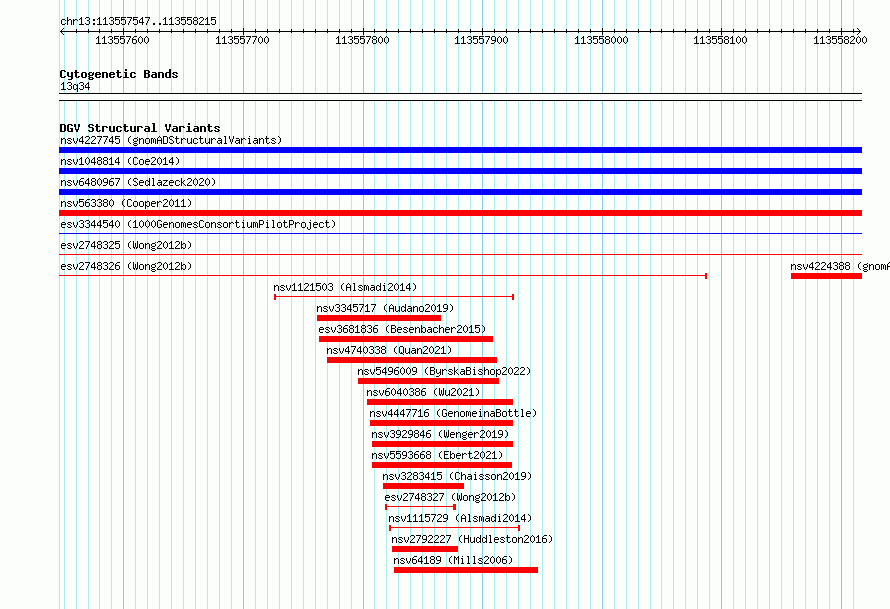Click the thin red span of nsv1121503
Screen dimensions: 890x609
click(394, 297)
